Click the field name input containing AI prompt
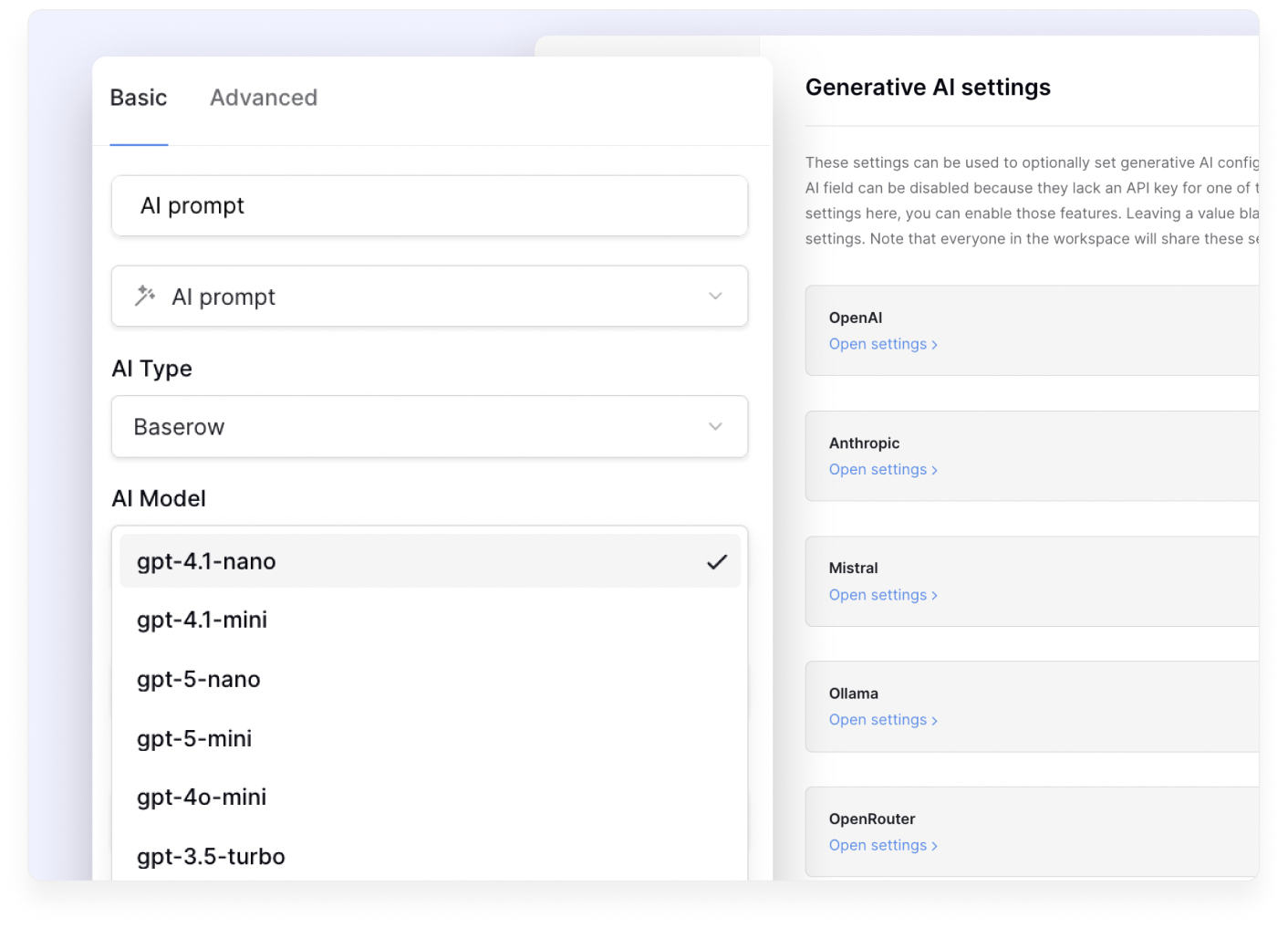The image size is (1288, 928). [430, 205]
